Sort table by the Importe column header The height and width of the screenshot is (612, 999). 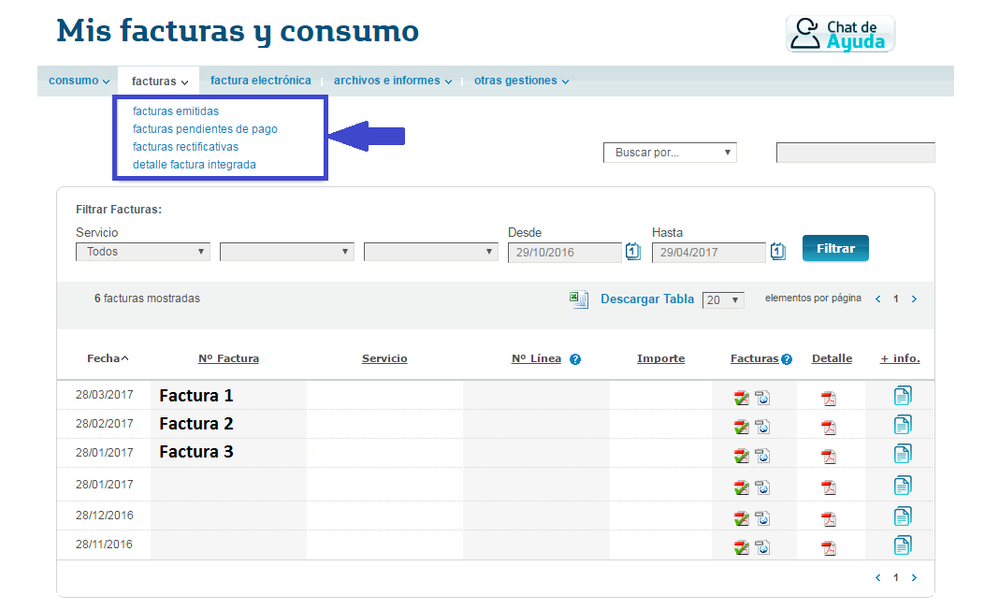pos(660,359)
